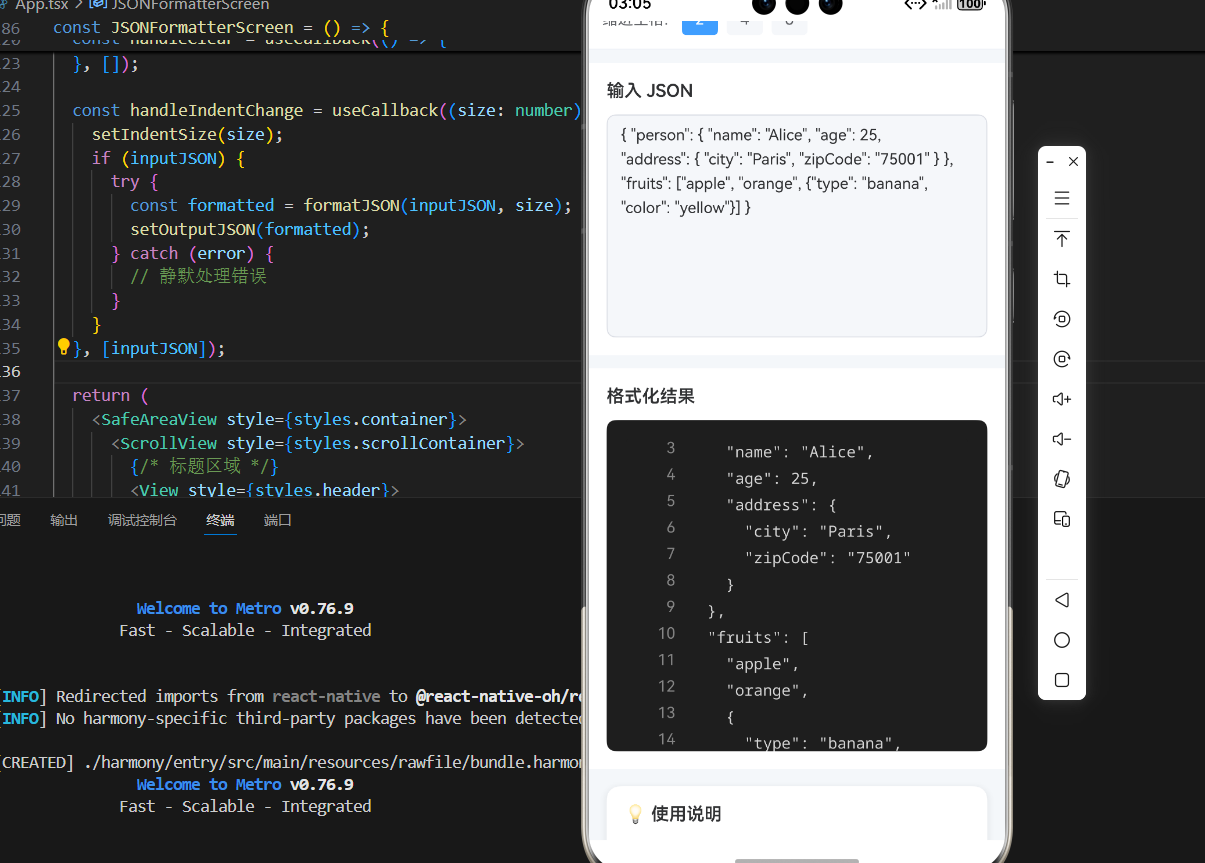Tap the emulator Back triangle button
The height and width of the screenshot is (863, 1205).
coord(1062,600)
